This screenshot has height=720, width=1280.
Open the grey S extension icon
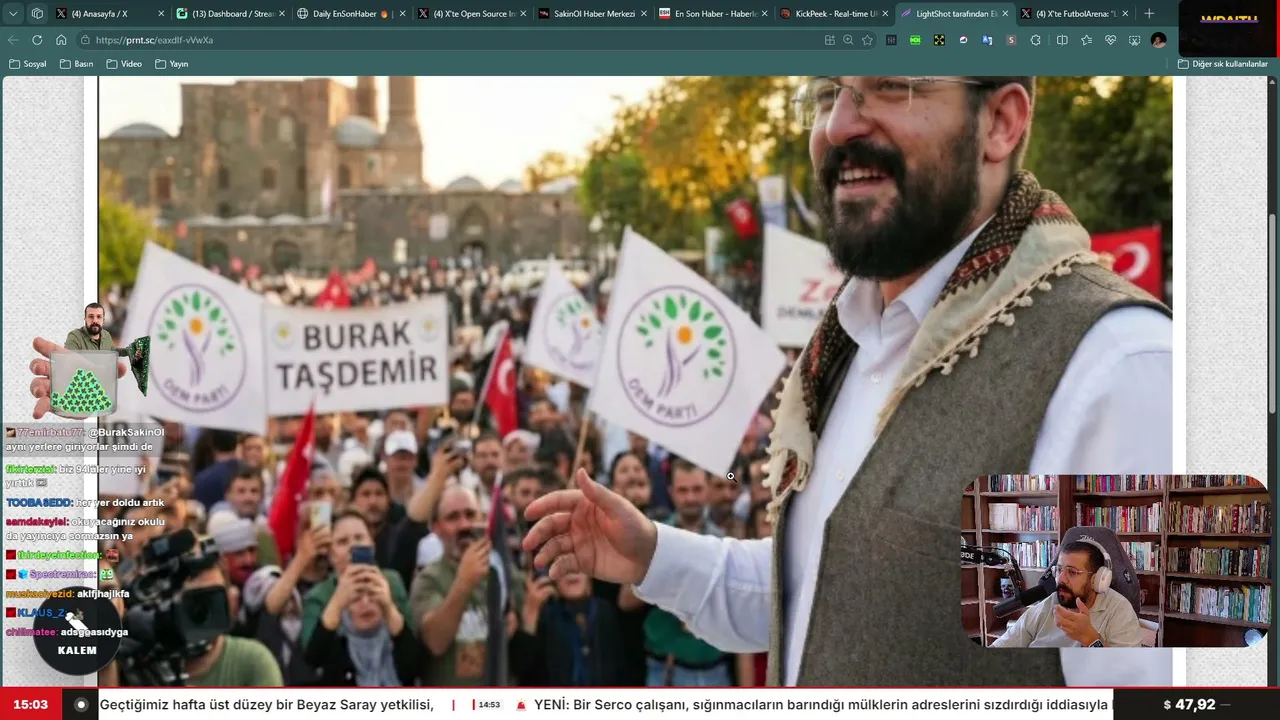1011,40
